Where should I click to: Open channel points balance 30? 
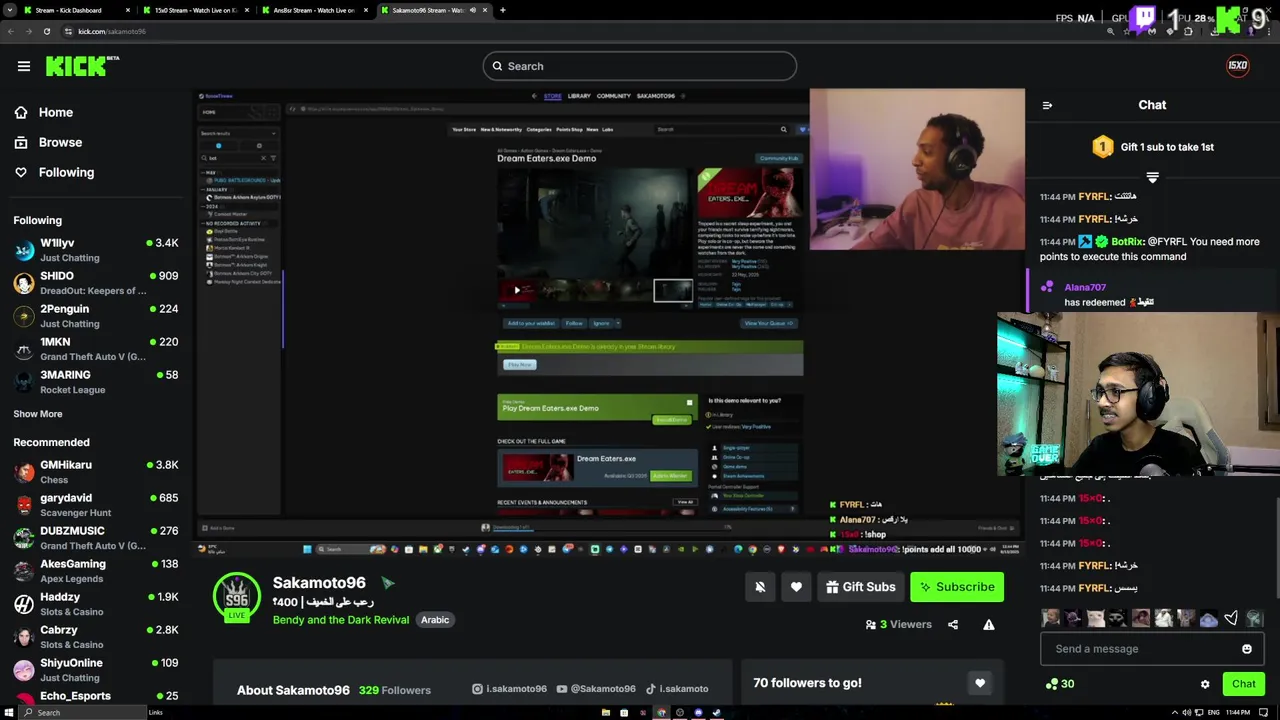(1060, 684)
